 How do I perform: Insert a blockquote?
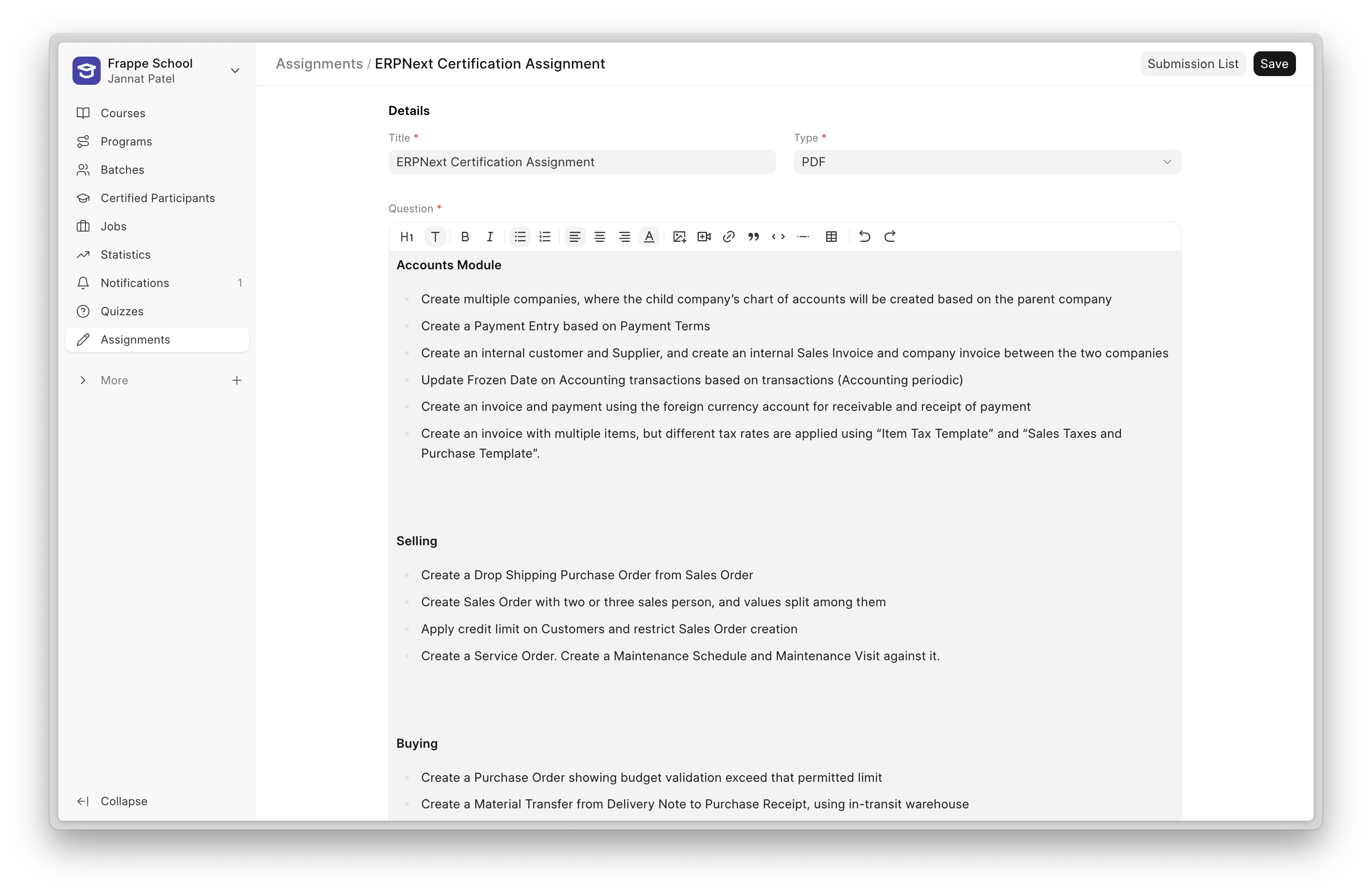pyautogui.click(x=754, y=237)
